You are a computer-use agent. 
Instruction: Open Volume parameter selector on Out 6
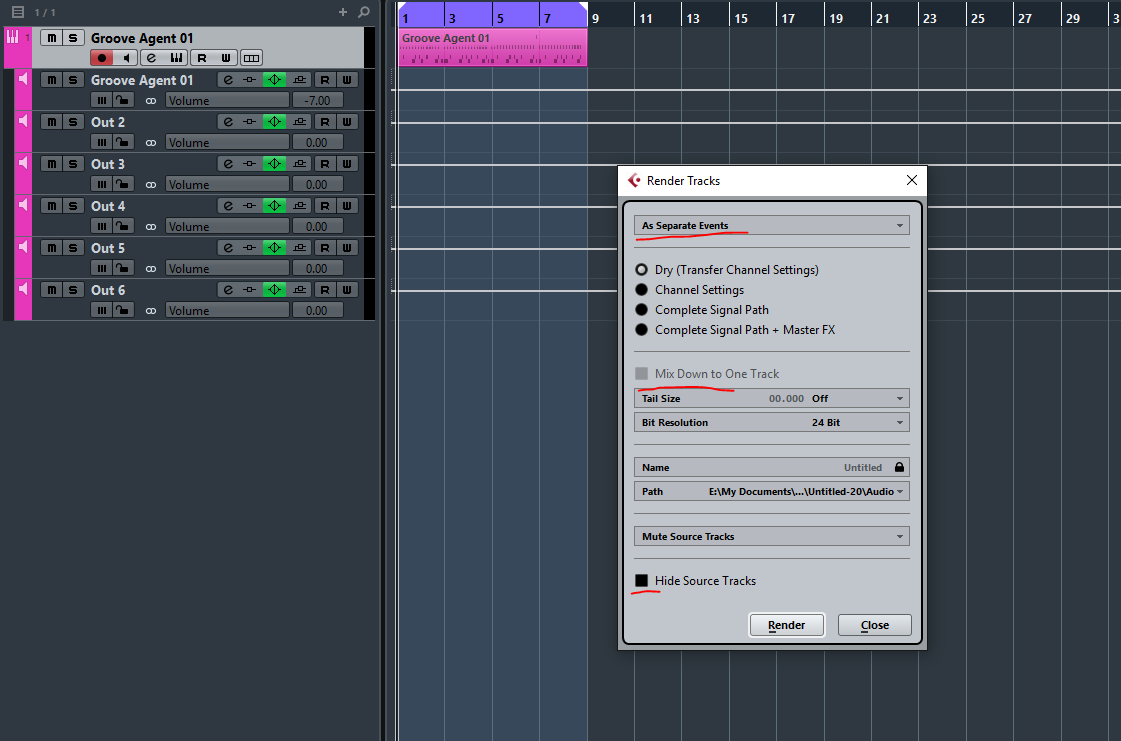227,310
